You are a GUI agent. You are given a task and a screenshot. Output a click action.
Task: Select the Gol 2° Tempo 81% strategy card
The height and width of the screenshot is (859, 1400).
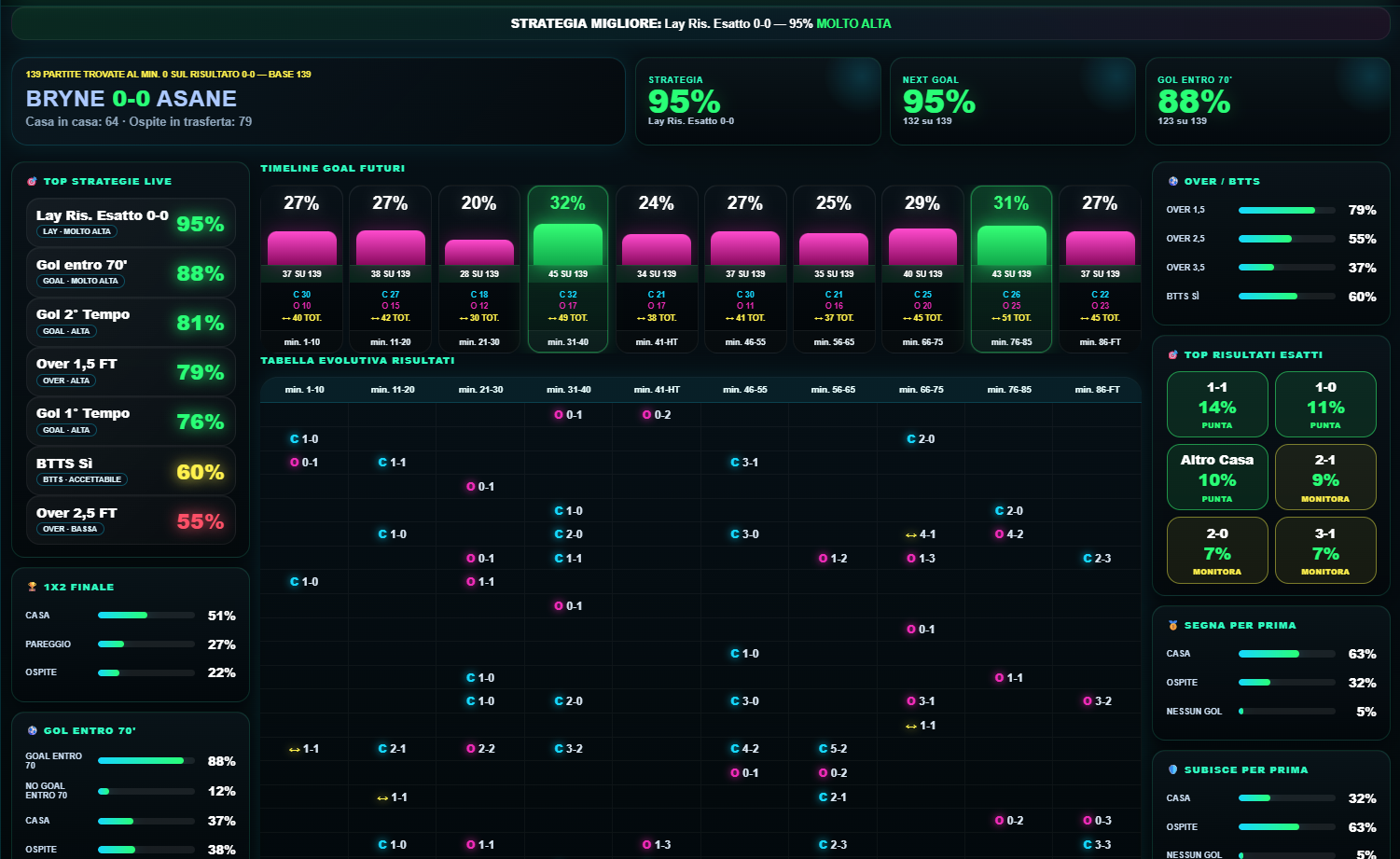(131, 322)
